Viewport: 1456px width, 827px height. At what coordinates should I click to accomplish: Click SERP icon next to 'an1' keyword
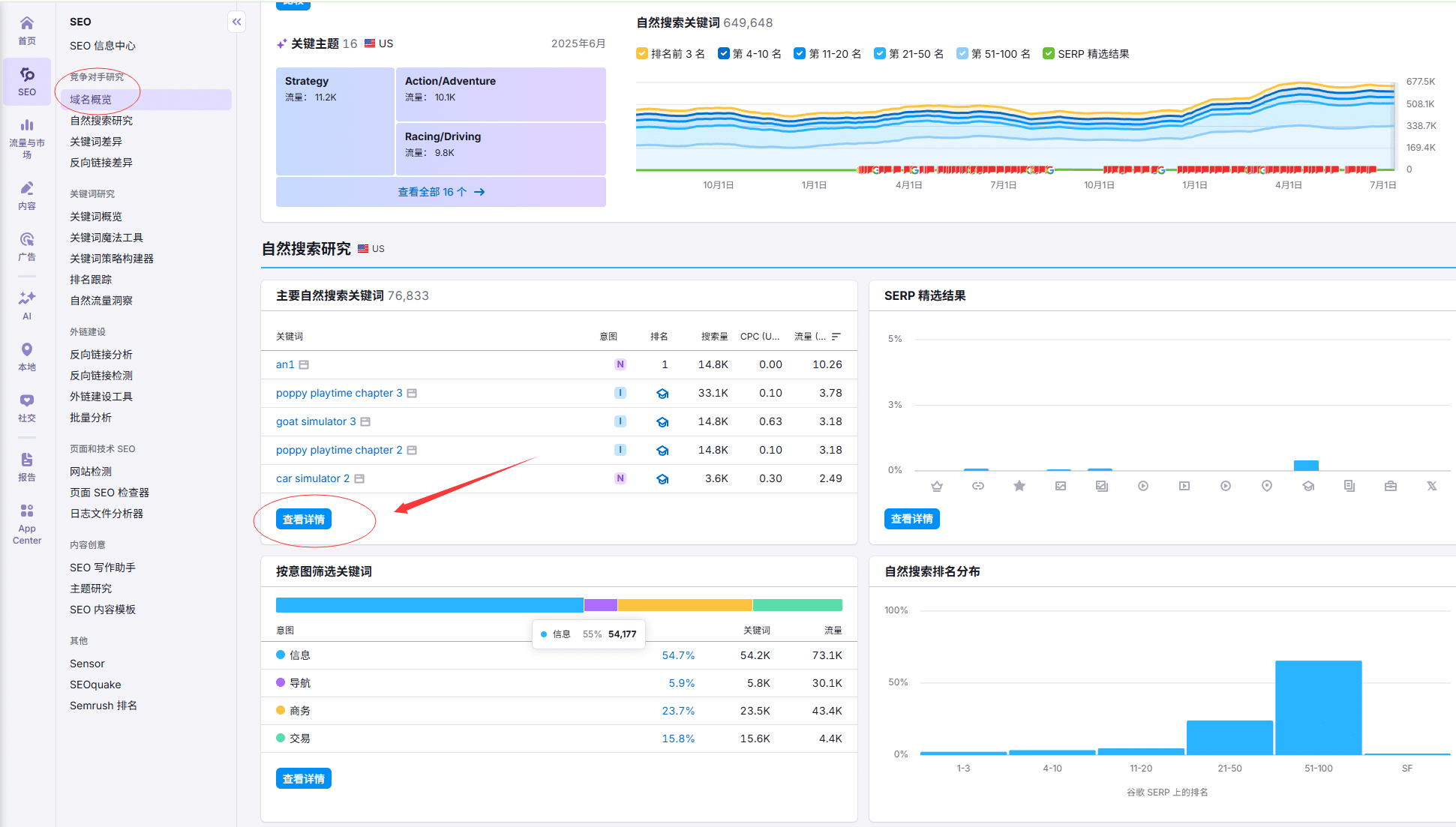pyautogui.click(x=304, y=365)
